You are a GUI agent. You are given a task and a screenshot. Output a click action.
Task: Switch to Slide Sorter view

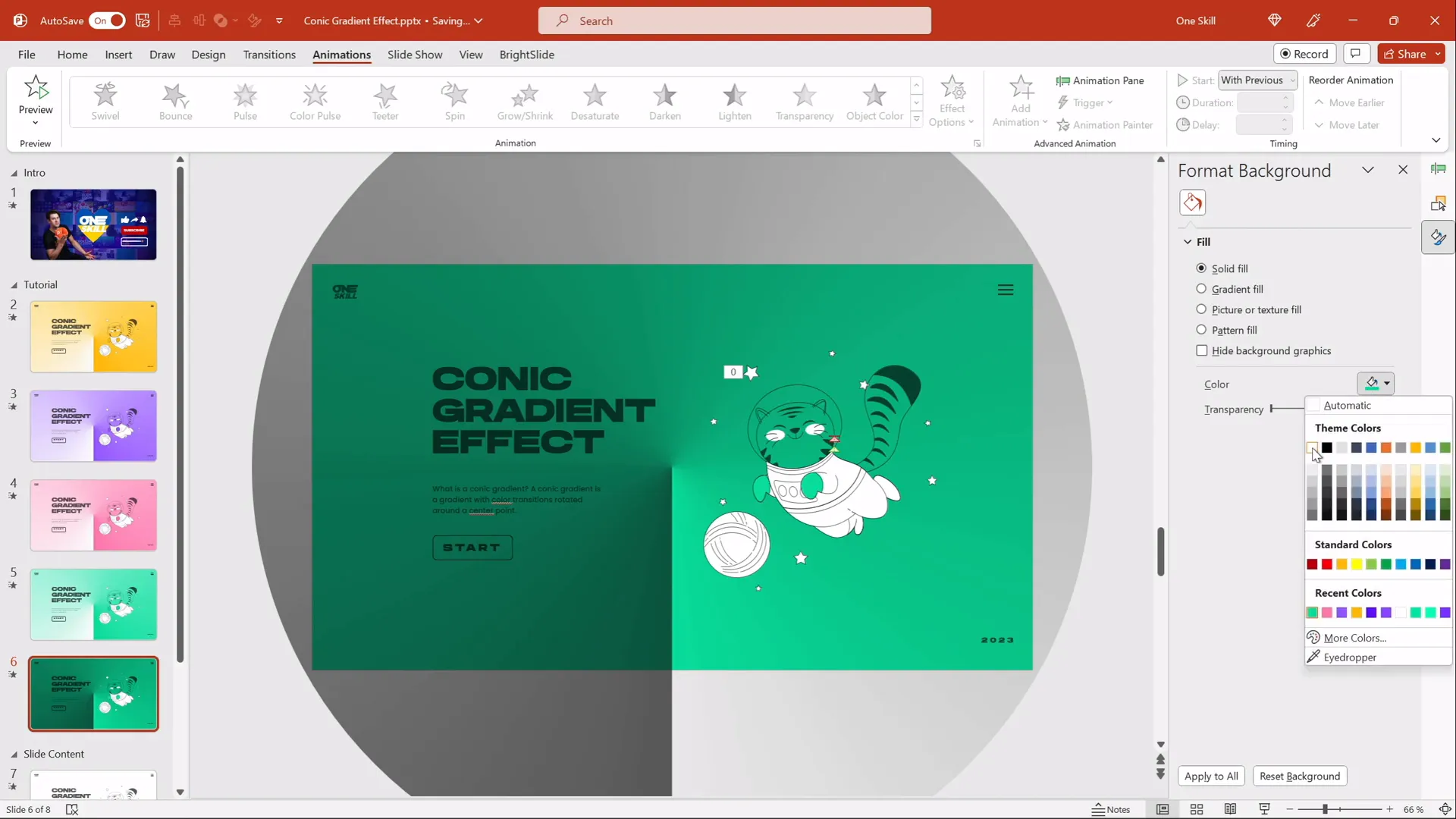pos(1197,809)
